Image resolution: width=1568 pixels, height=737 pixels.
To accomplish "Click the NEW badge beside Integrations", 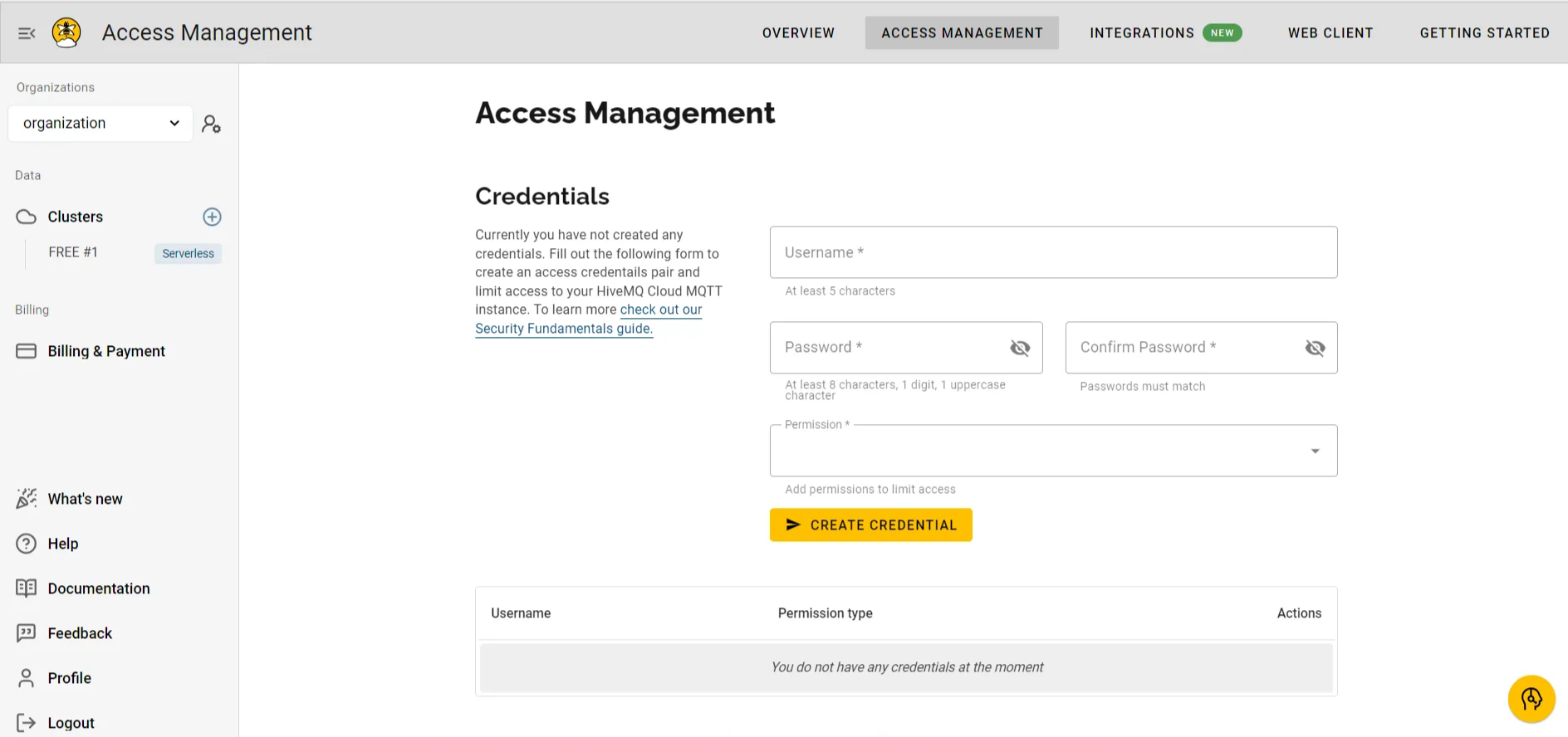I will tap(1222, 33).
